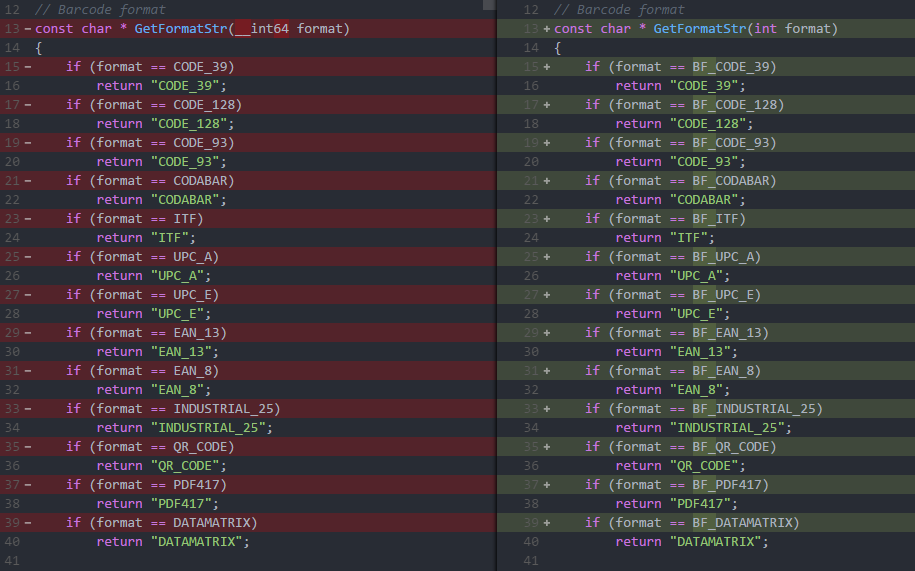Click 'UPC_A' condition on removed line 25
This screenshot has width=915, height=571.
tap(193, 256)
